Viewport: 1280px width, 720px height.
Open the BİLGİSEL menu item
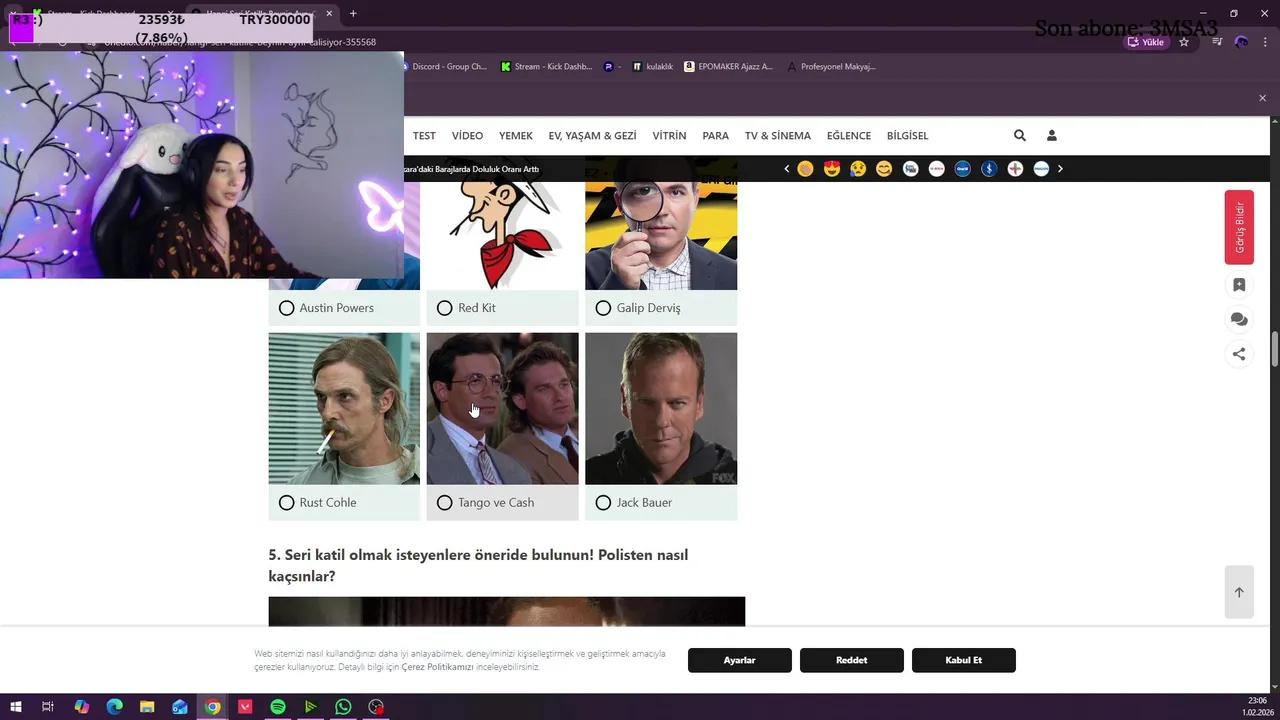pos(907,135)
